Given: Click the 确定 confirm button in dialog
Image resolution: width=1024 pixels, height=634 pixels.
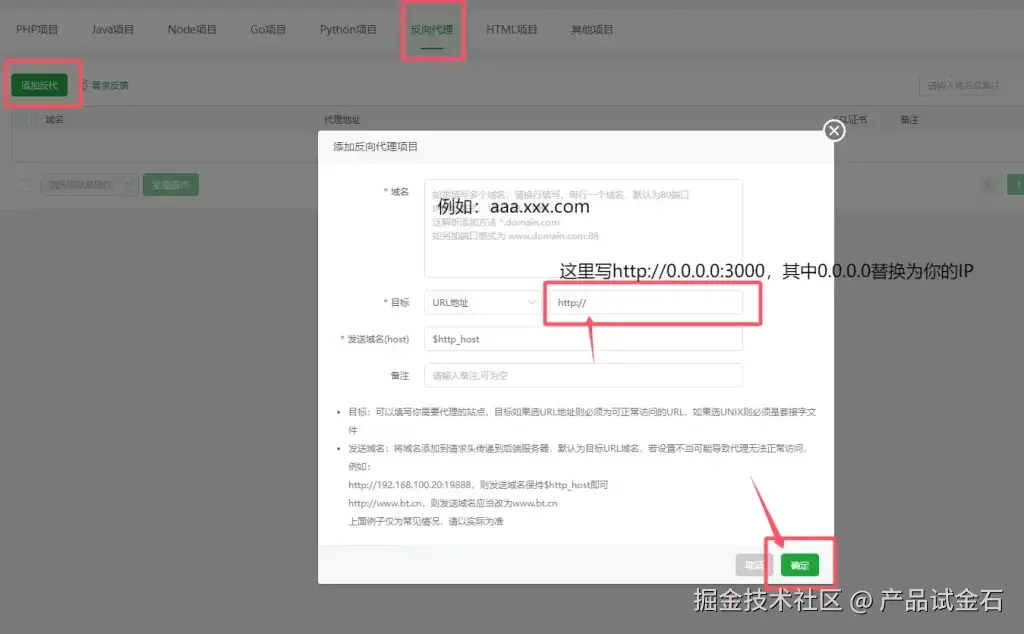Looking at the screenshot, I should click(x=799, y=564).
